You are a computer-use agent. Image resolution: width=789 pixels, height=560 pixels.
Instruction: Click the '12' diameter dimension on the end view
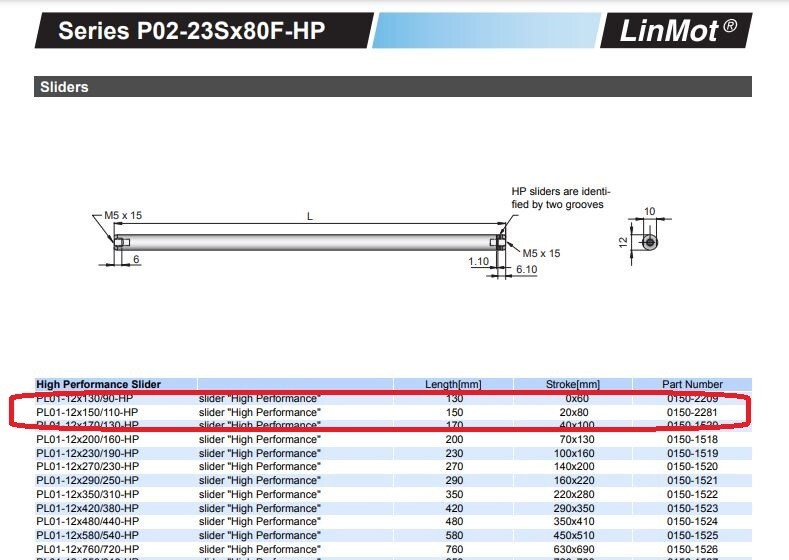point(623,243)
